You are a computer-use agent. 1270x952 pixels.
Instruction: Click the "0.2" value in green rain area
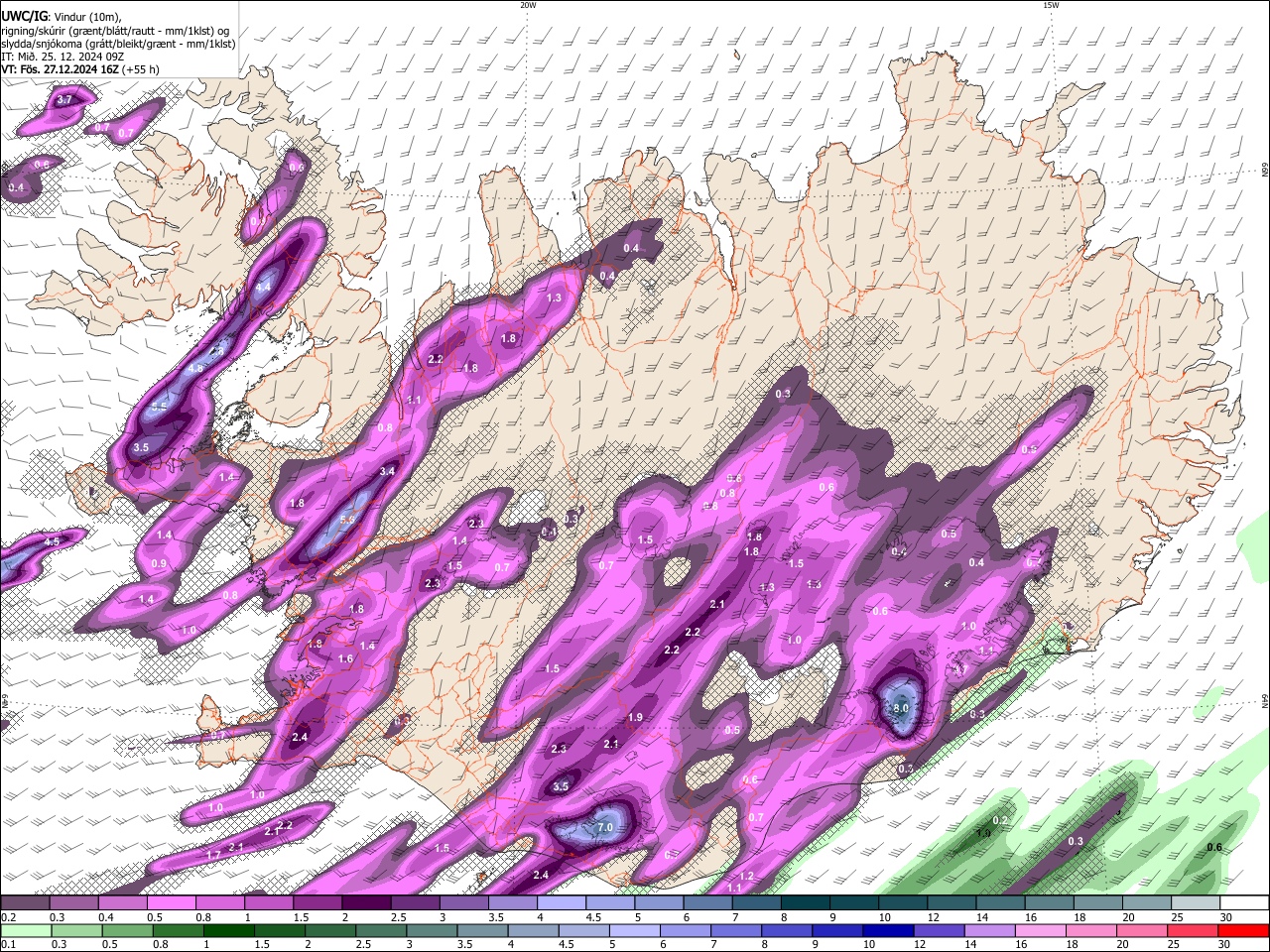[1000, 821]
